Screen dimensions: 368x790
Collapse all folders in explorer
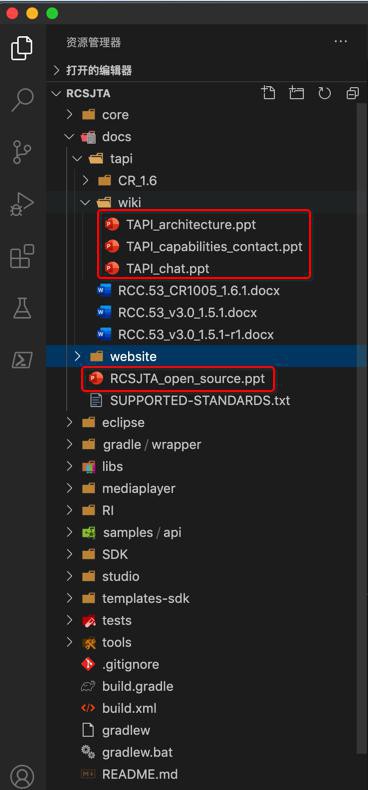pyautogui.click(x=352, y=93)
